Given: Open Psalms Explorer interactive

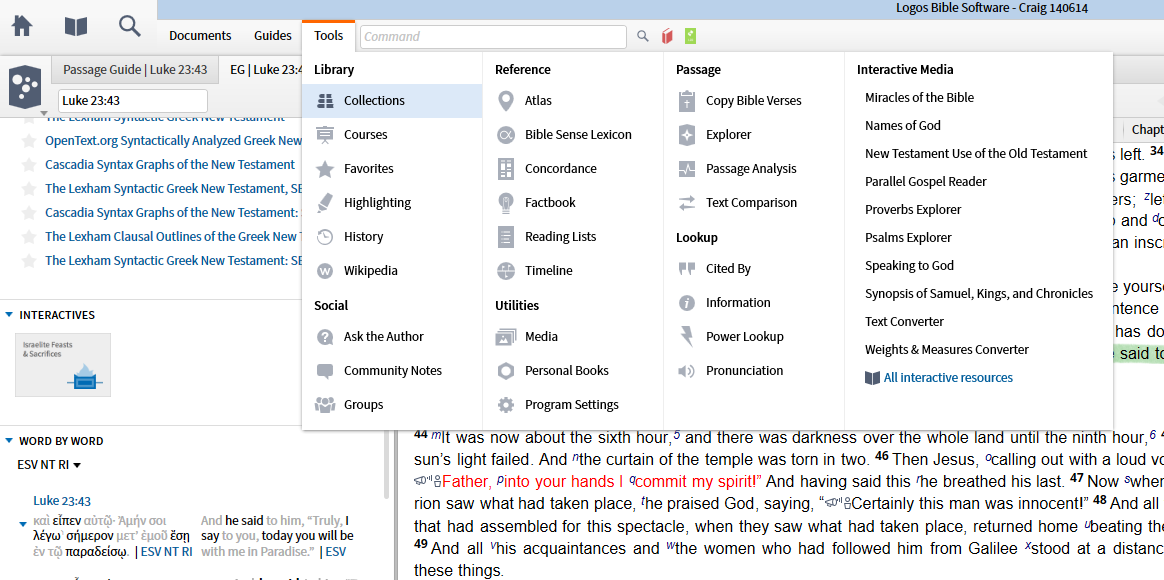Looking at the screenshot, I should [x=908, y=238].
